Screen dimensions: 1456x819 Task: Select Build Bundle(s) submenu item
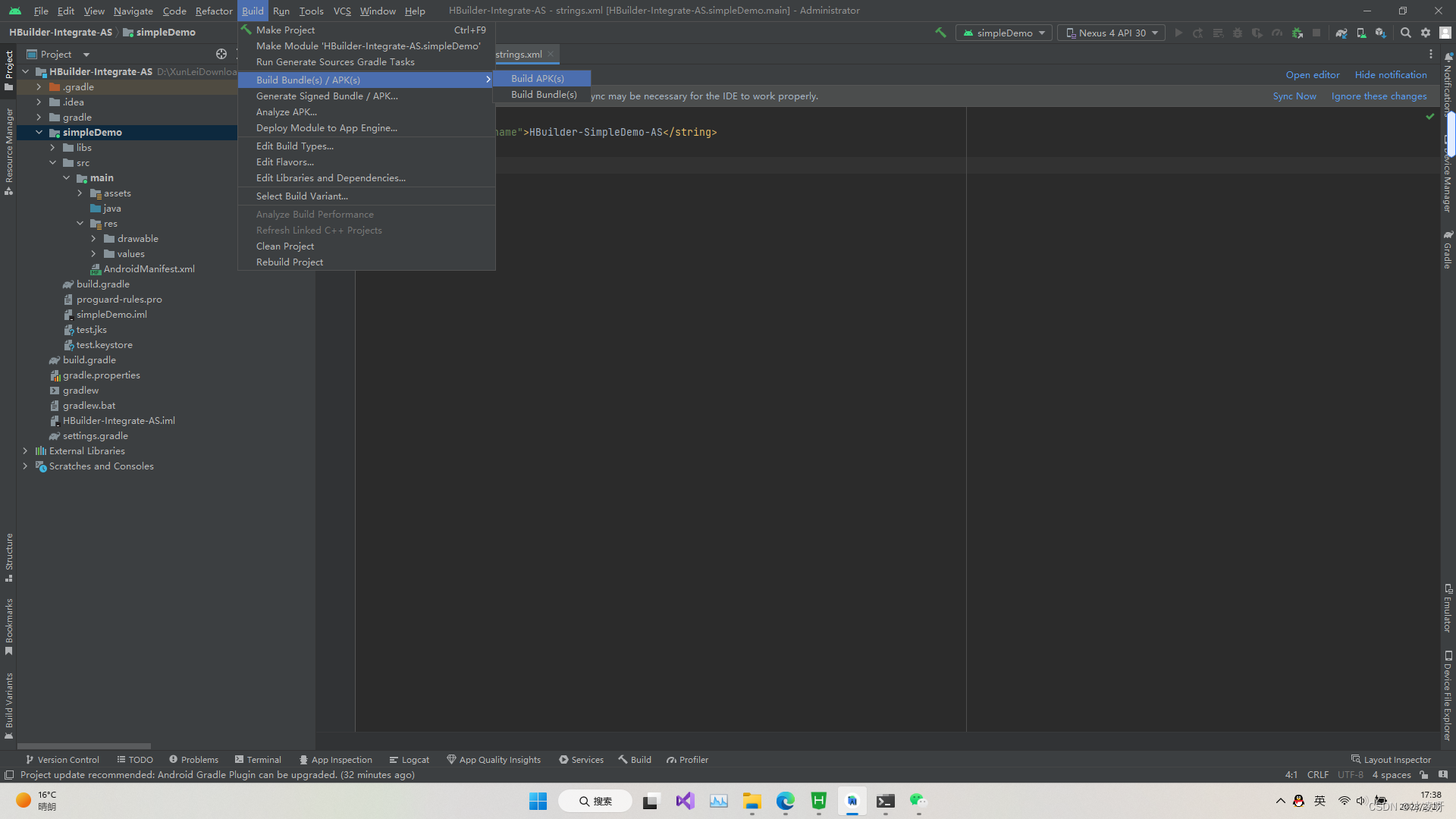point(541,94)
